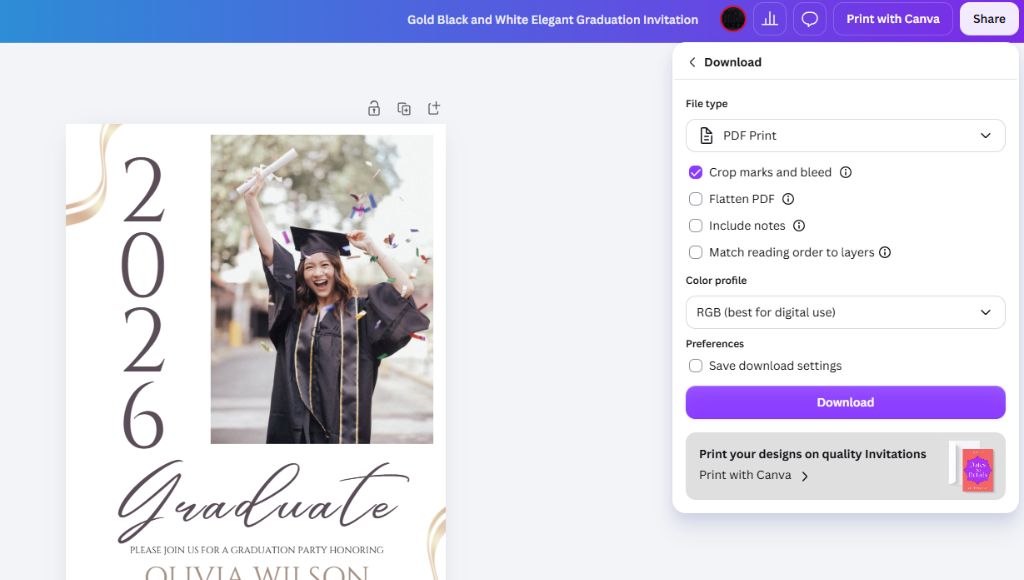This screenshot has height=580, width=1024.
Task: Open the PDF Print file type dropdown
Action: point(845,136)
